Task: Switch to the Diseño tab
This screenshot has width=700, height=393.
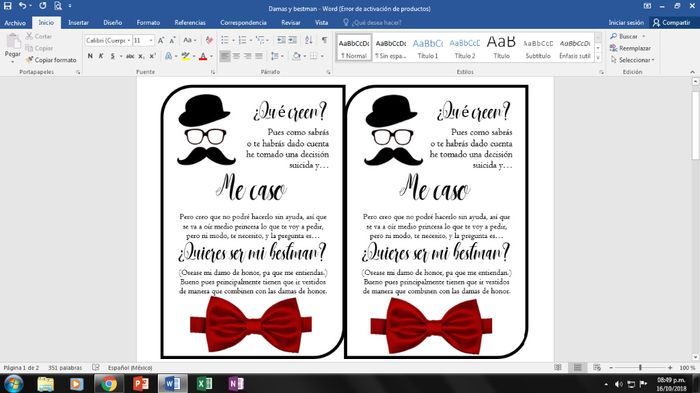Action: coord(112,22)
